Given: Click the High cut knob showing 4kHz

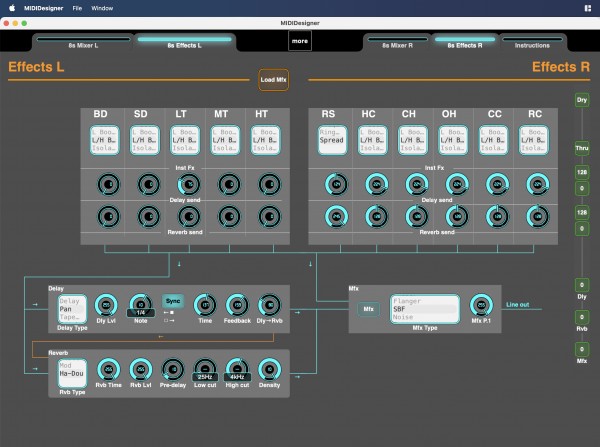Looking at the screenshot, I should tap(237, 370).
